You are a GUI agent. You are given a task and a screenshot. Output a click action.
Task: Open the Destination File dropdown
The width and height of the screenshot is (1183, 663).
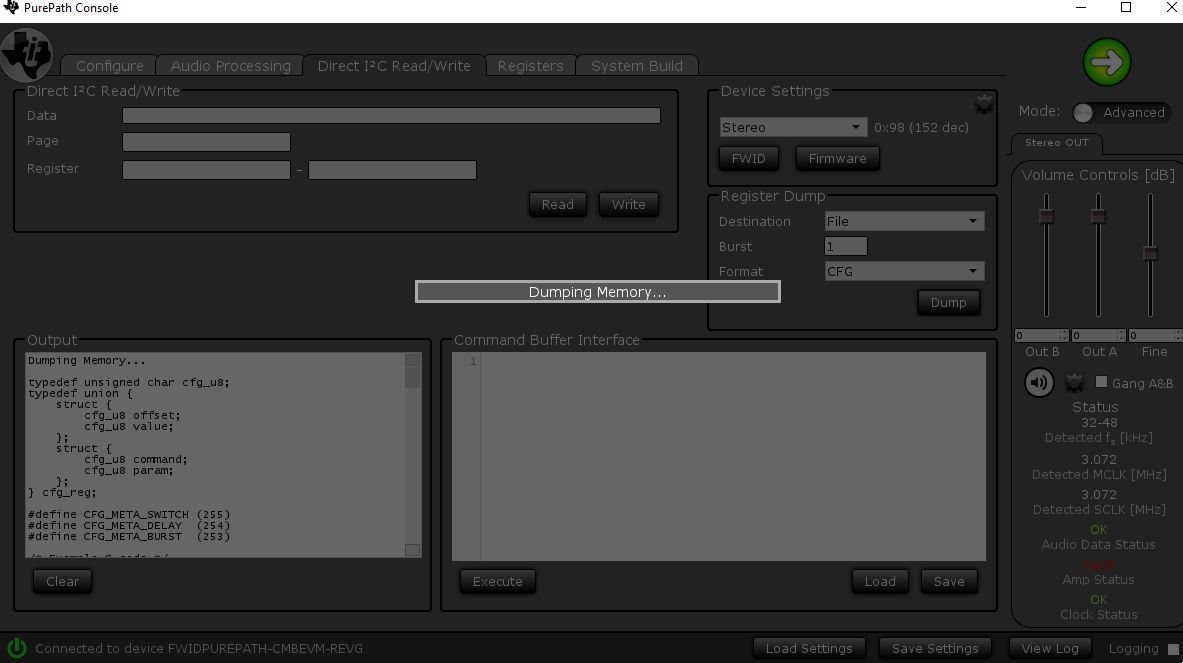pyautogui.click(x=904, y=221)
